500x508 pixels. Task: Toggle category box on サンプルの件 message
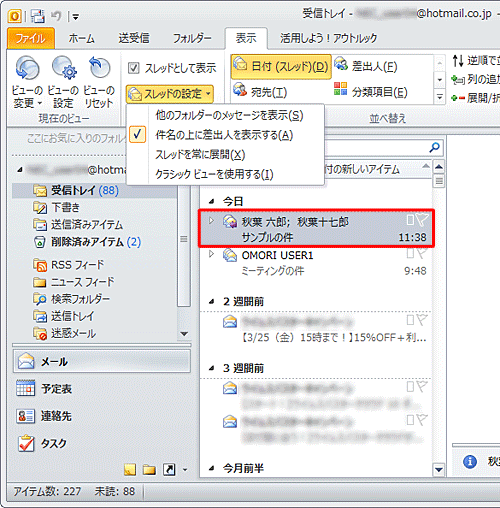410,220
